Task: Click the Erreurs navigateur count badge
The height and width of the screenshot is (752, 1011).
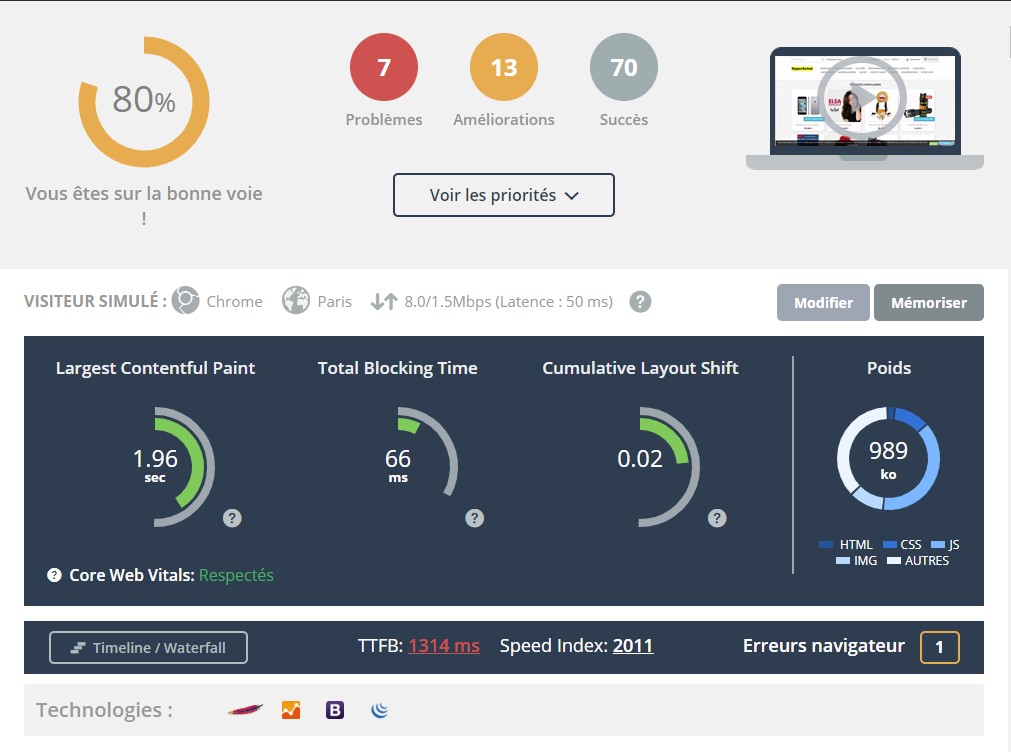Action: pyautogui.click(x=939, y=647)
